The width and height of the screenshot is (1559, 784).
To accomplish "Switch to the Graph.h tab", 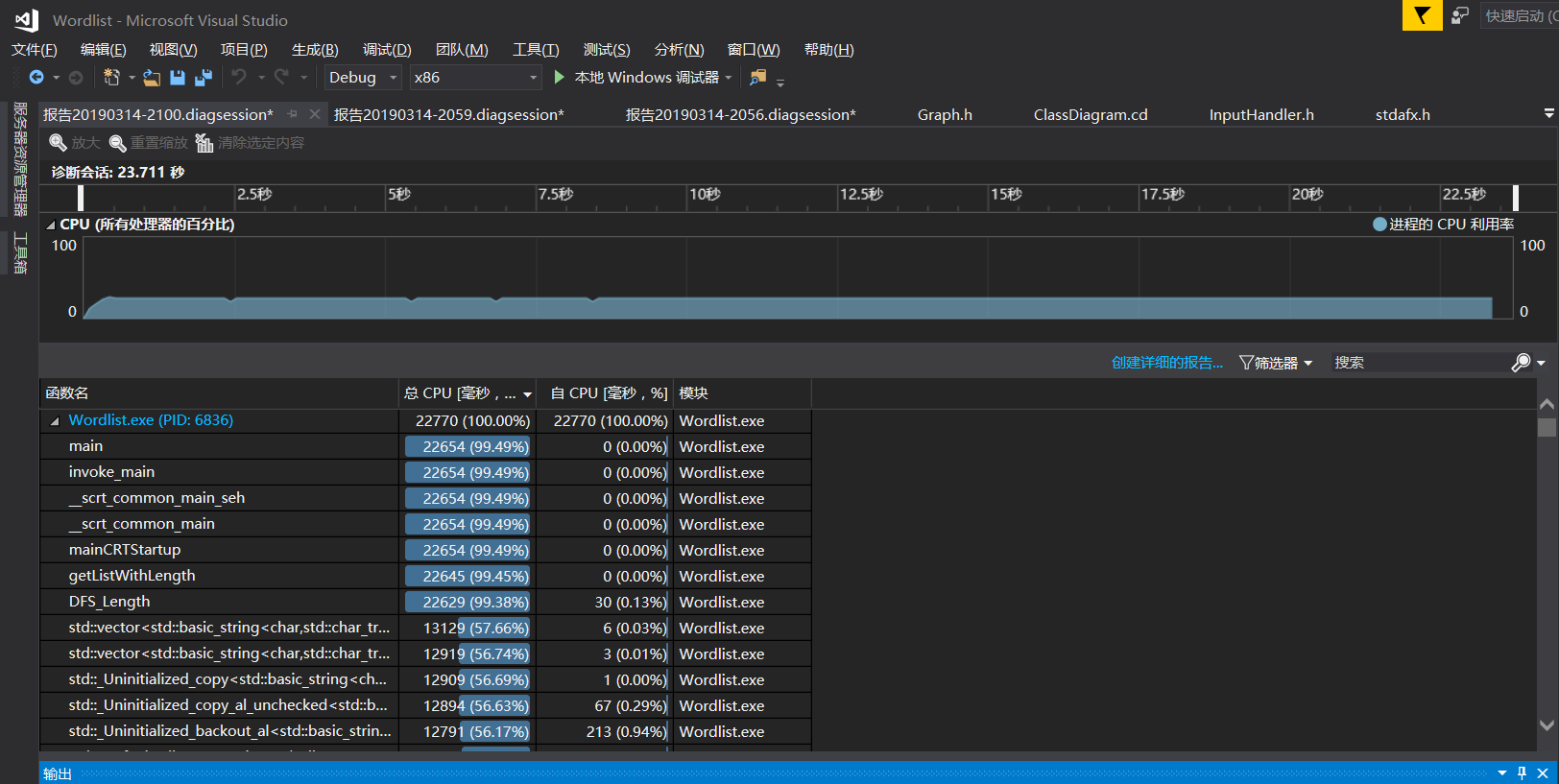I will [x=945, y=114].
